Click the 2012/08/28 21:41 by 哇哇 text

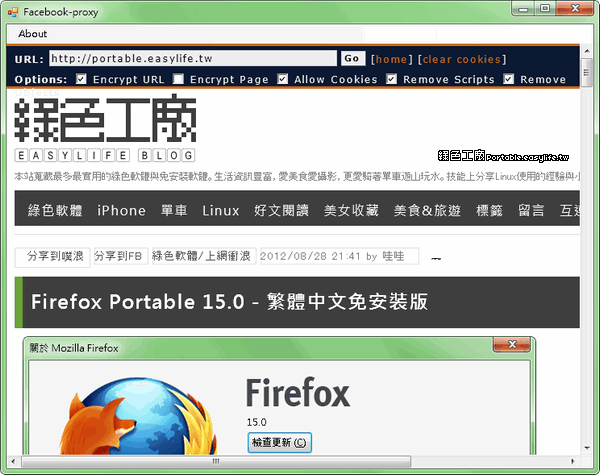tap(339, 256)
